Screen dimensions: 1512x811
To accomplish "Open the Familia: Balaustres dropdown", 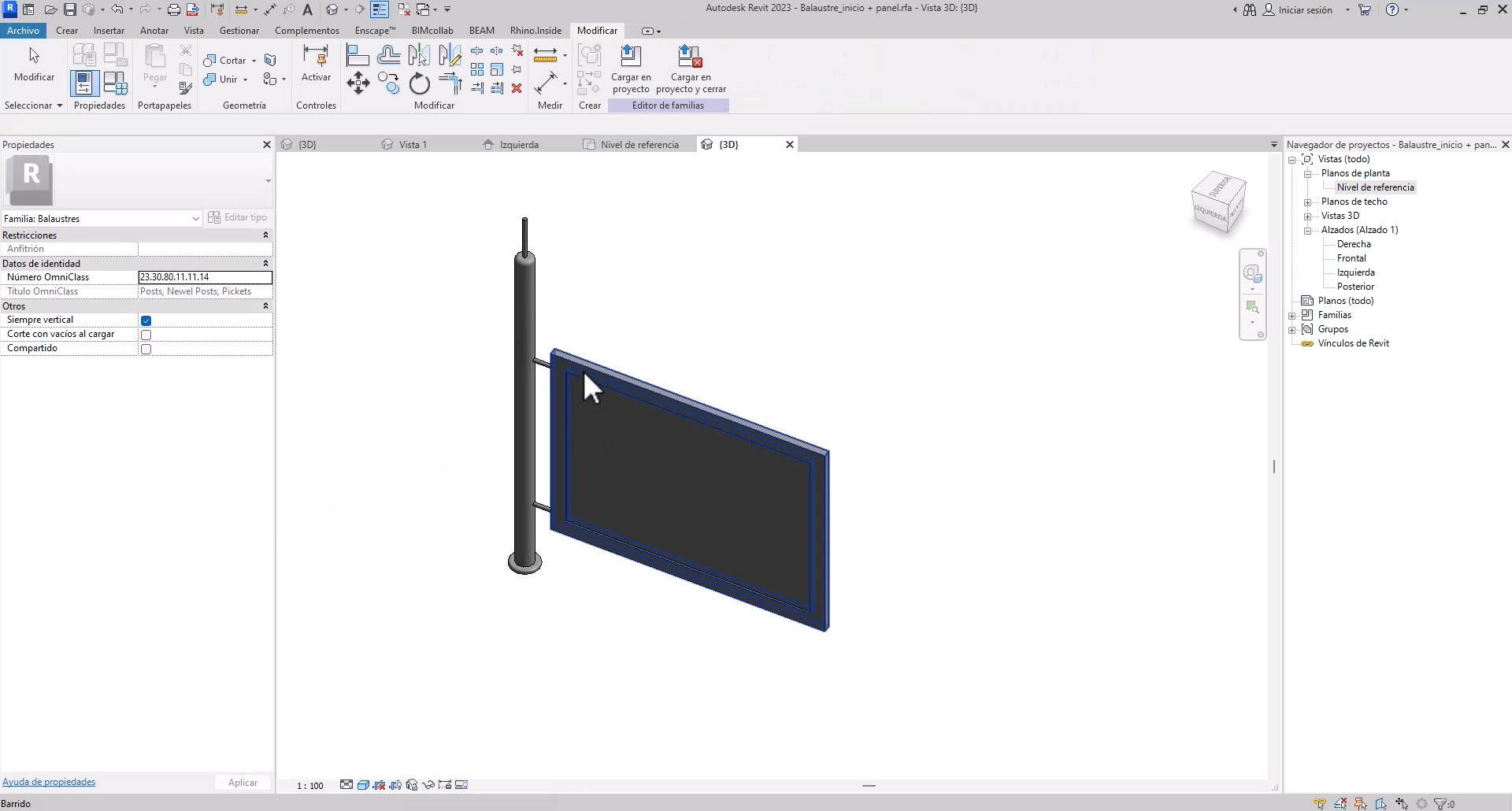I will click(102, 218).
